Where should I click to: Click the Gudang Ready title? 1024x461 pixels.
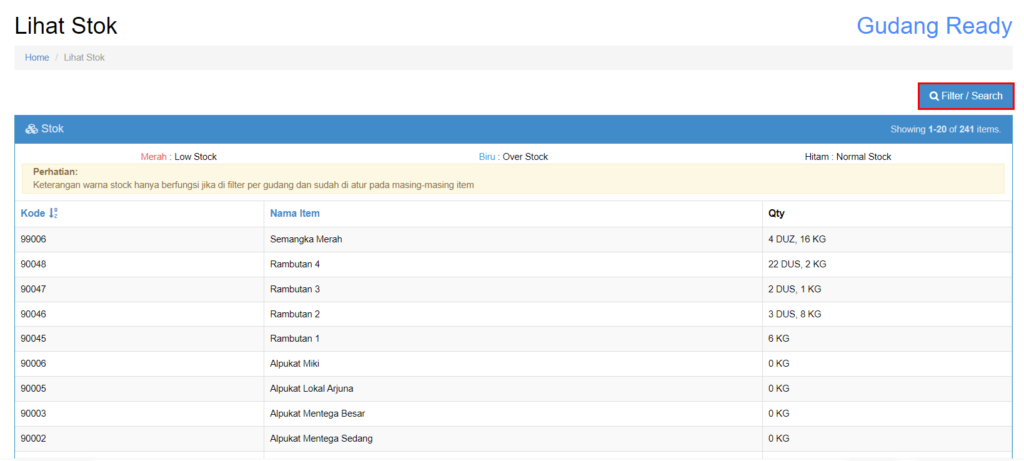point(933,26)
